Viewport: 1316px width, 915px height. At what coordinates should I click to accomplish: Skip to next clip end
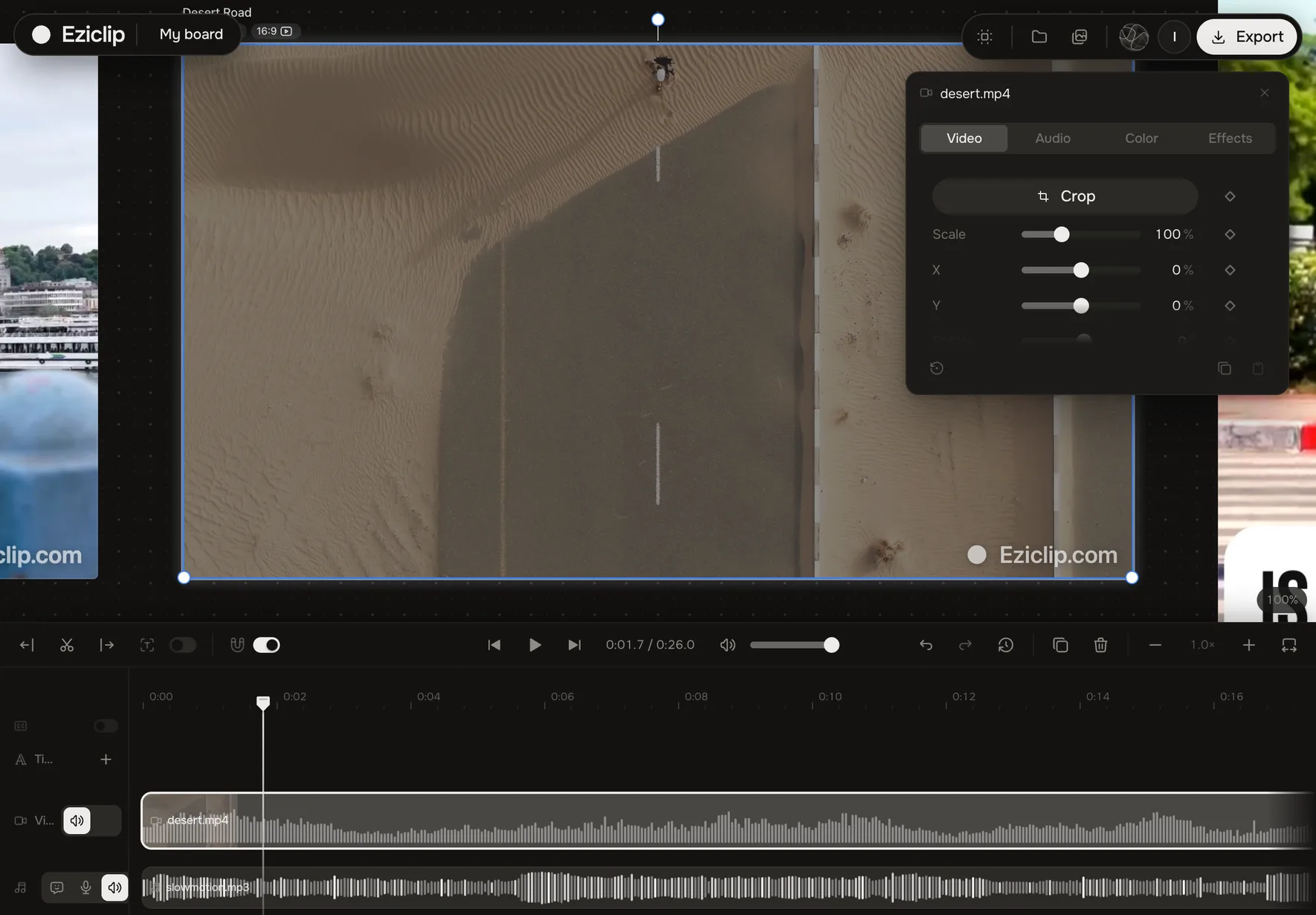(575, 645)
